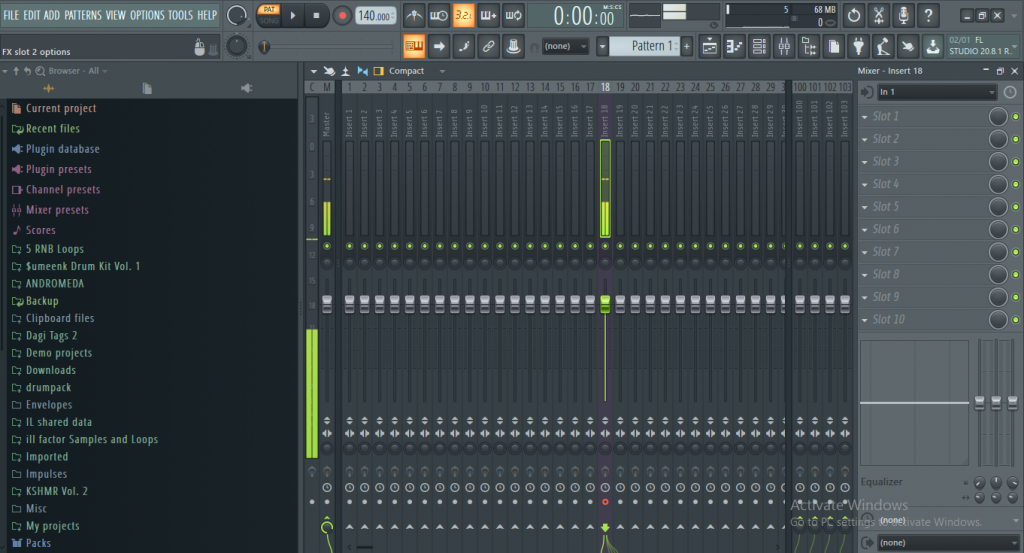Open the Compact mixer layout dropdown

pos(417,71)
